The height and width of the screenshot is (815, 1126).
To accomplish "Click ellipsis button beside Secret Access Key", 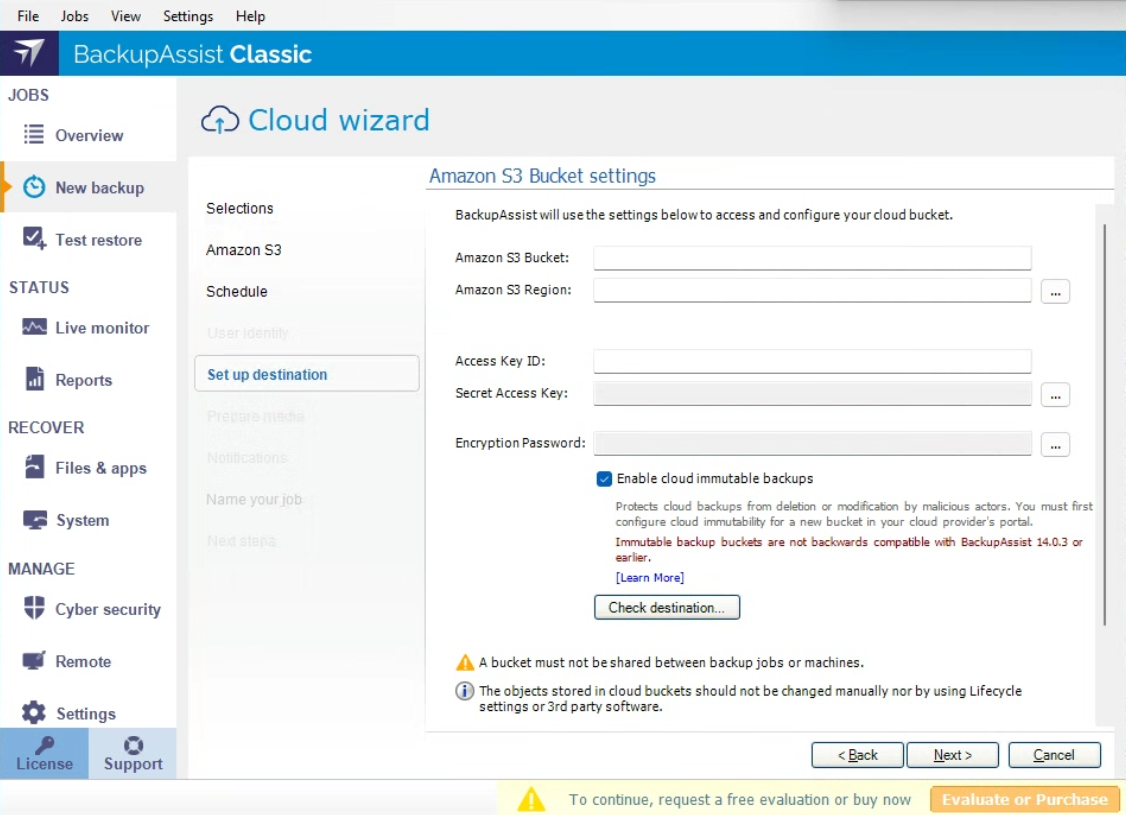I will point(1055,395).
